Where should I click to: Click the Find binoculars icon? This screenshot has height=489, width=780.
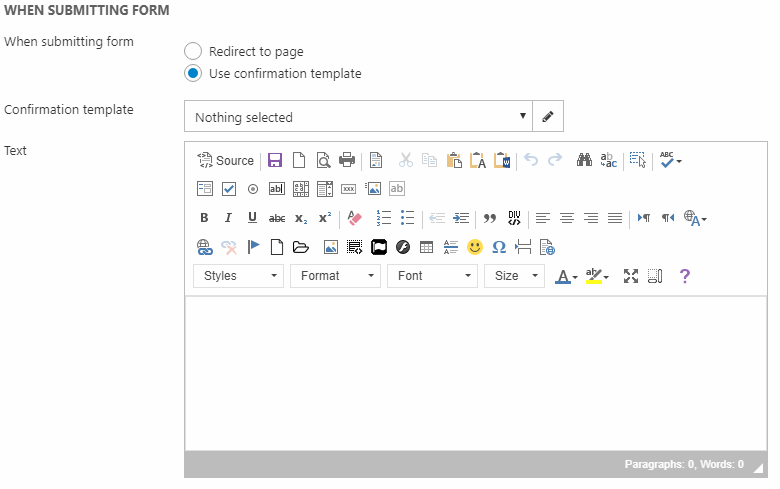[x=585, y=160]
